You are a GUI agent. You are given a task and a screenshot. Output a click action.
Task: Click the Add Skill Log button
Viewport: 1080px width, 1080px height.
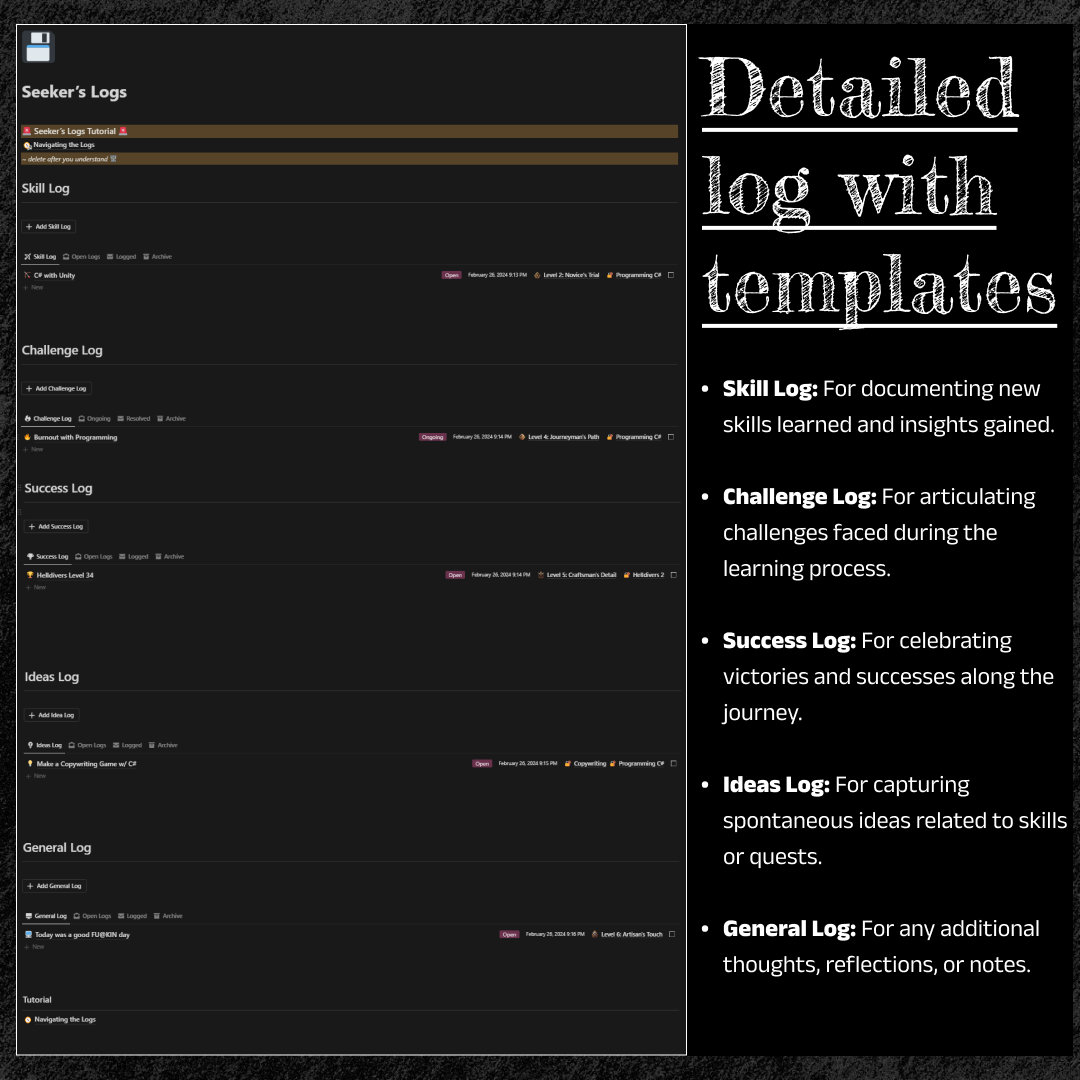(x=48, y=226)
